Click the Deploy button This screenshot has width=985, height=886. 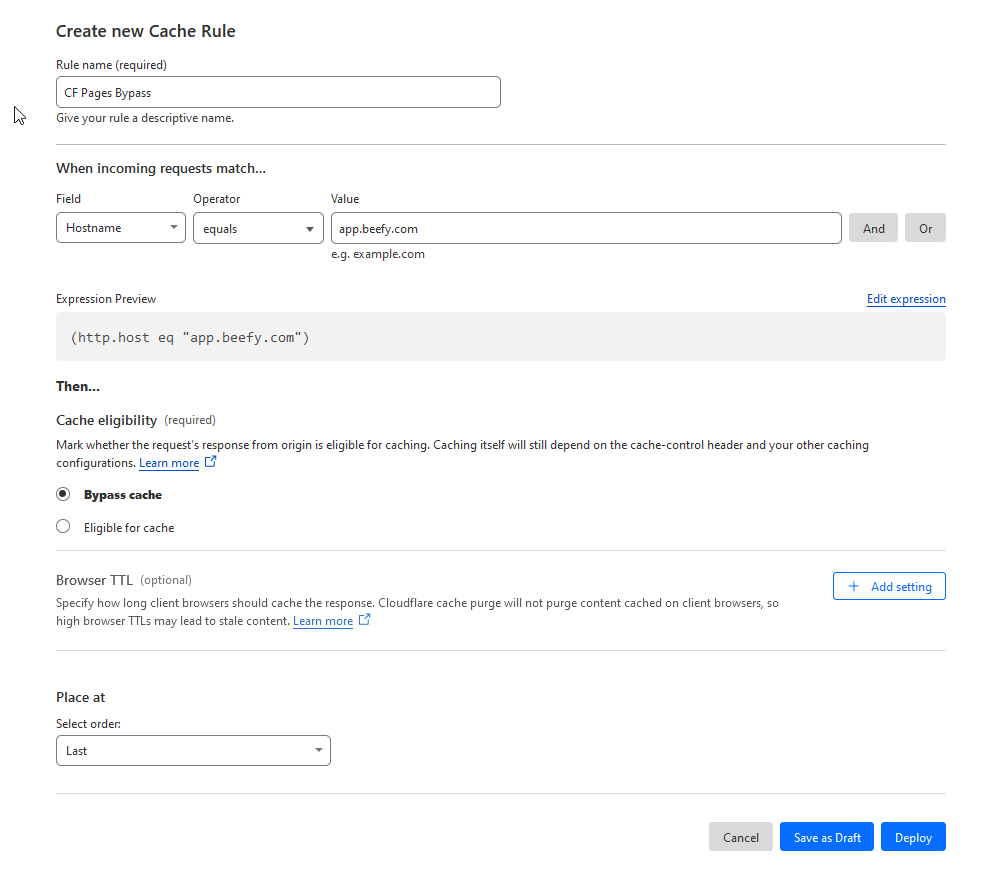click(912, 836)
